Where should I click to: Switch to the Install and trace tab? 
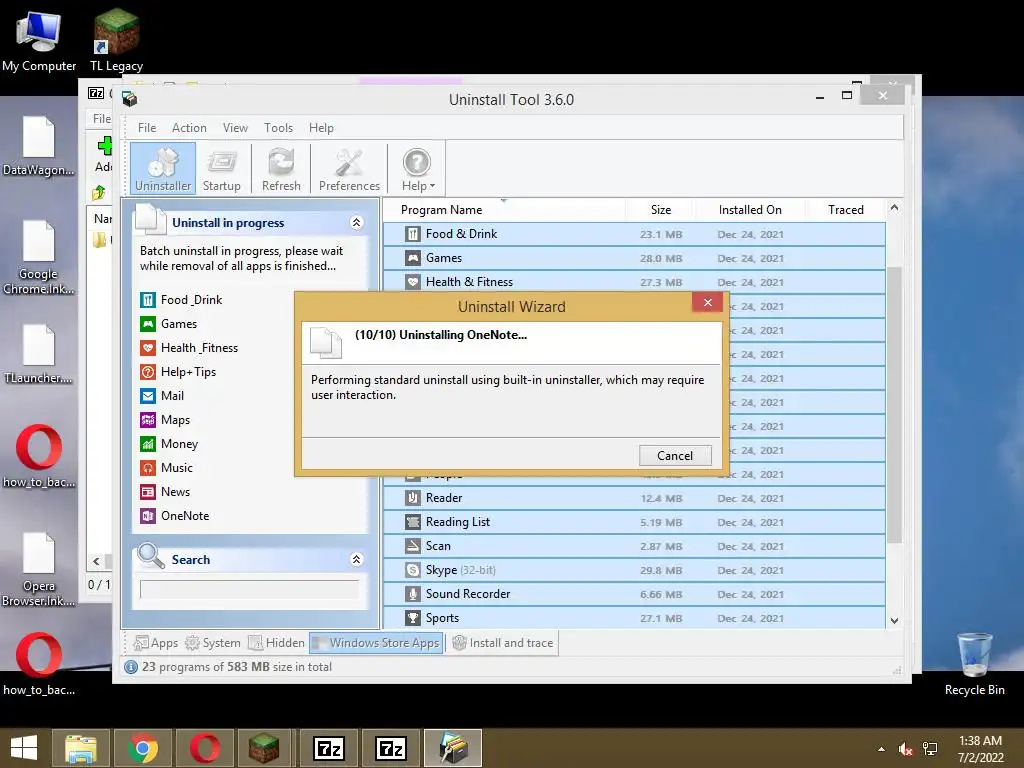click(503, 643)
